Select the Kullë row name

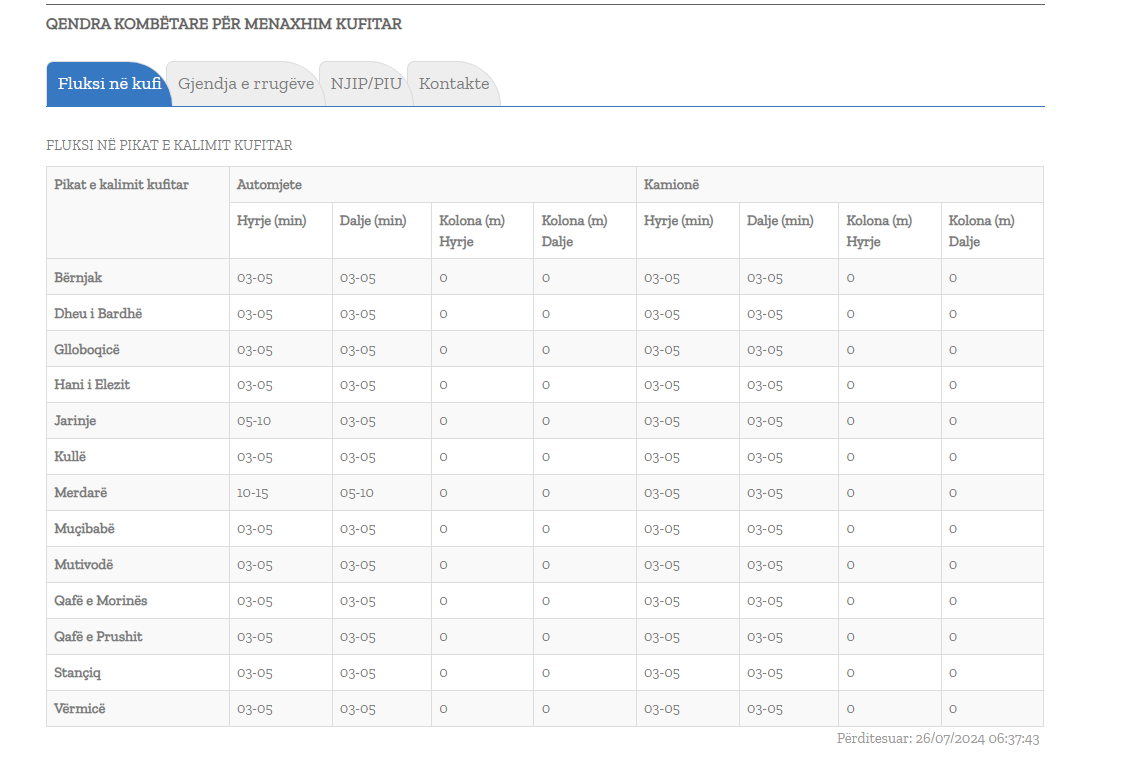click(70, 457)
